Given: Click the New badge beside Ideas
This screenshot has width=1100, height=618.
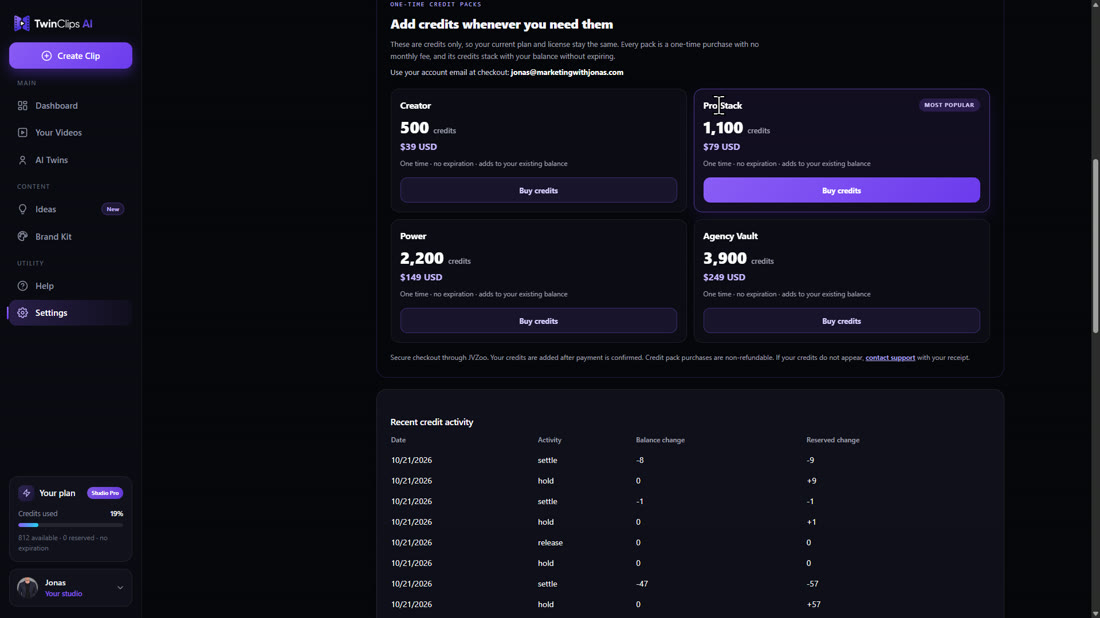Looking at the screenshot, I should point(112,209).
